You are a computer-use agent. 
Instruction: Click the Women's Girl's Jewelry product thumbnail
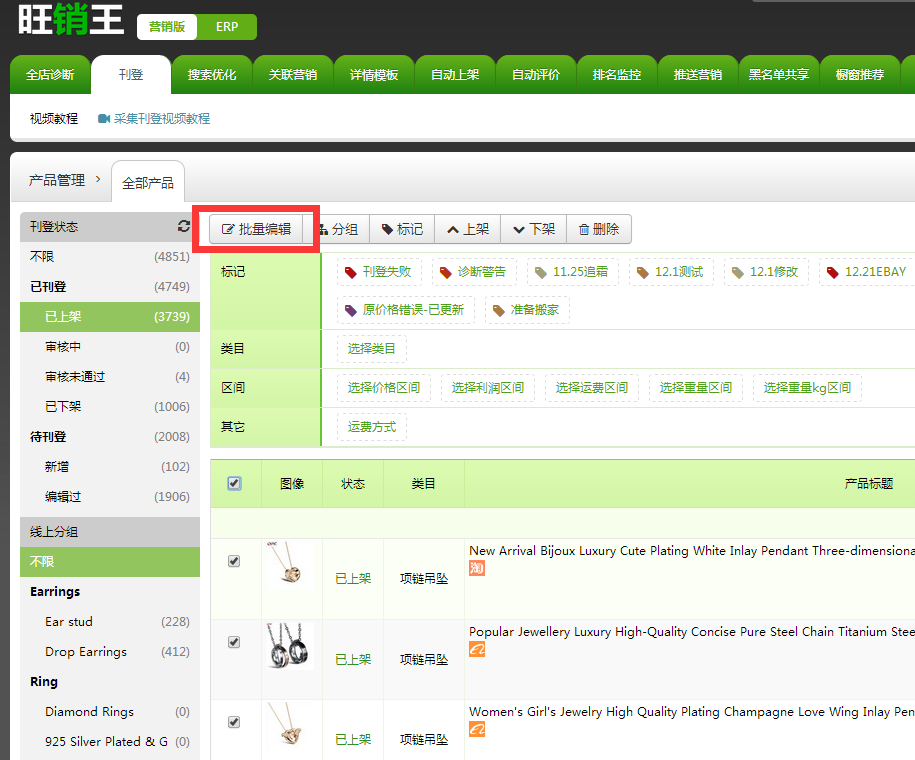(x=289, y=725)
